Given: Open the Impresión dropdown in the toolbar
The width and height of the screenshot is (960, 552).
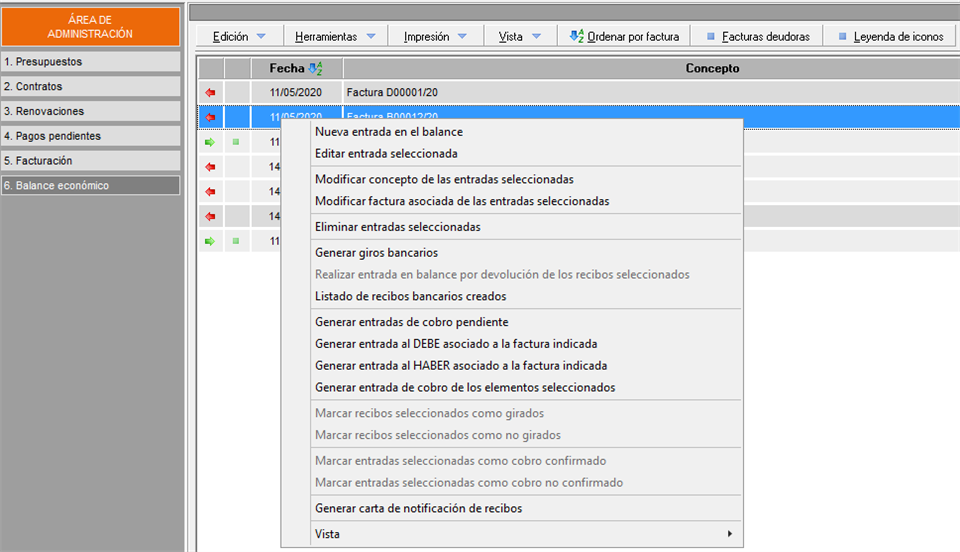Looking at the screenshot, I should pos(435,36).
